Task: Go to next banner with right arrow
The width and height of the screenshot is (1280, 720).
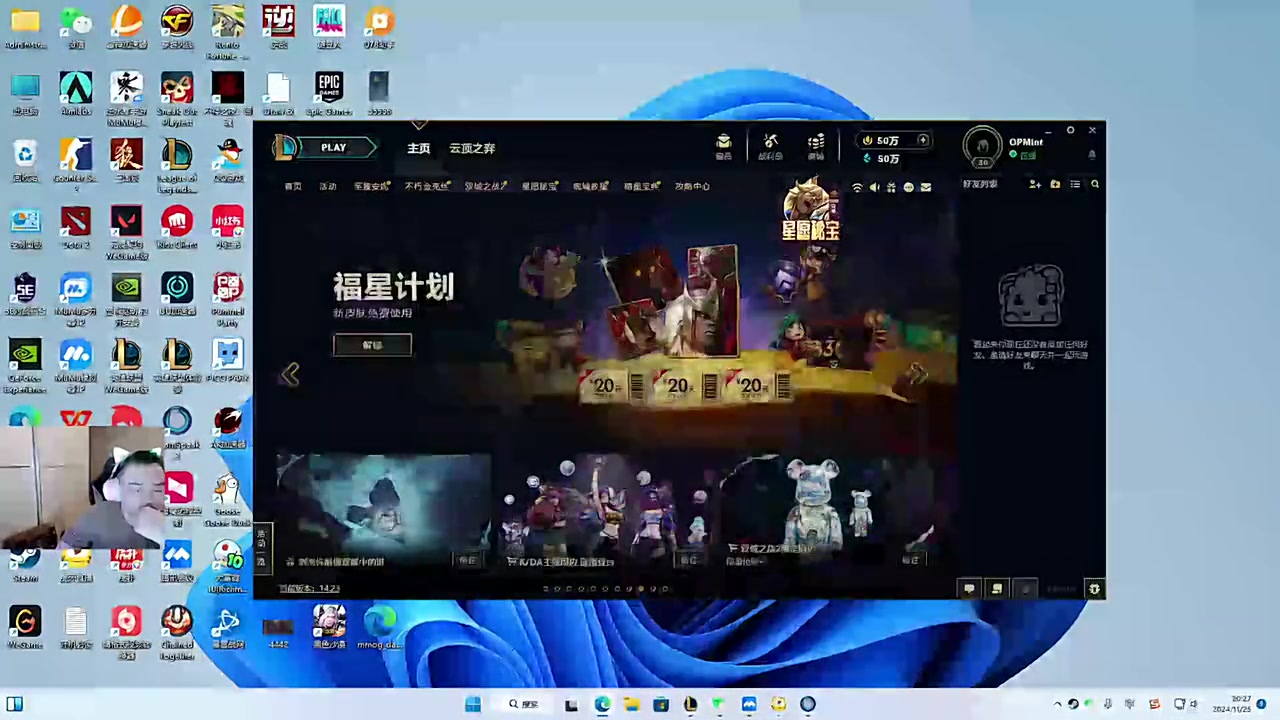Action: pyautogui.click(x=917, y=374)
